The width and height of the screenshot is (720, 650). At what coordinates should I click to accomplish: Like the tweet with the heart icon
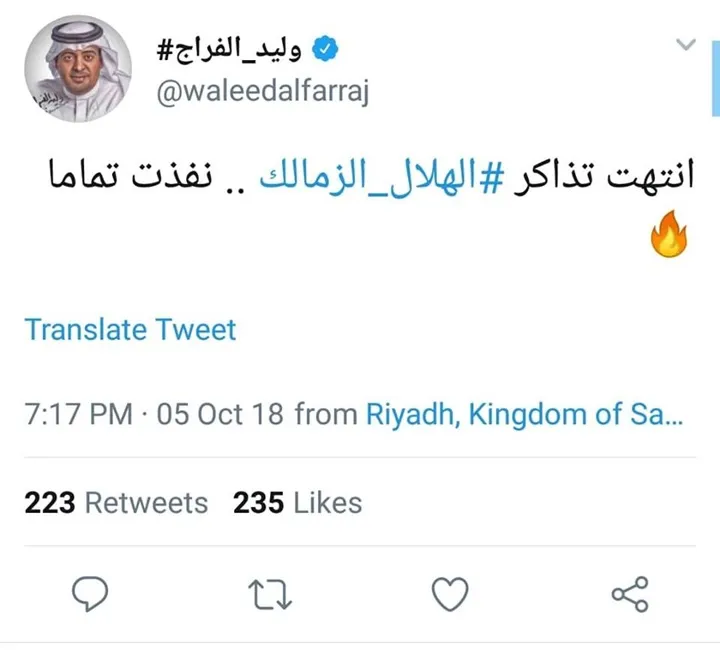(450, 595)
